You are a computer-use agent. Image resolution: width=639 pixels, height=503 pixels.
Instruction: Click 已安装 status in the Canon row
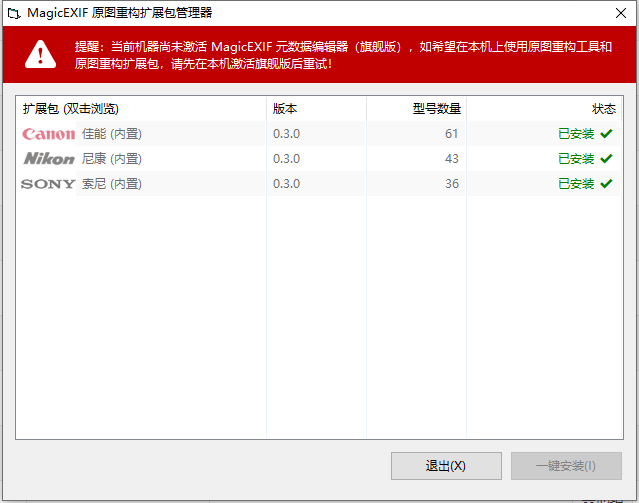(576, 134)
